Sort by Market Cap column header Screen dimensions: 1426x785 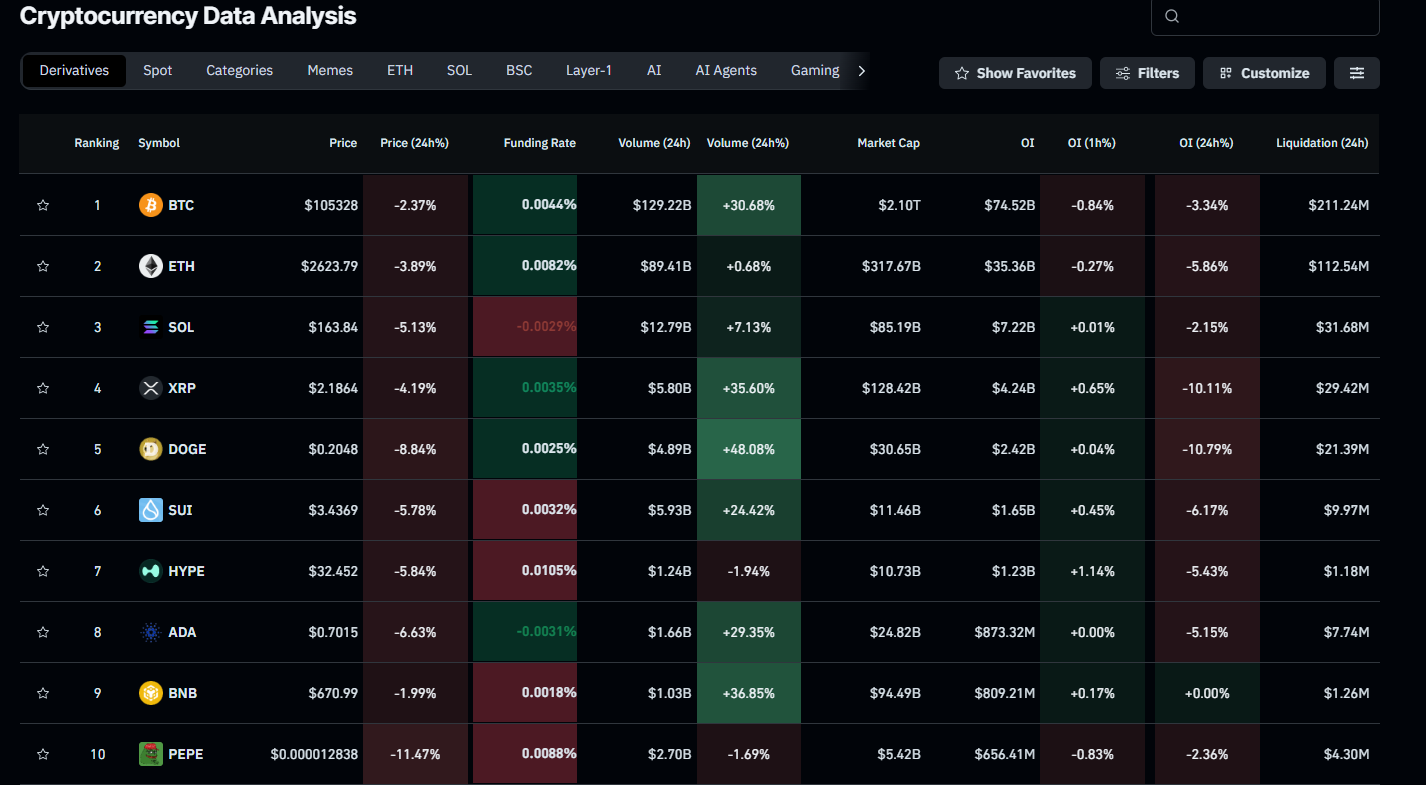pos(888,143)
